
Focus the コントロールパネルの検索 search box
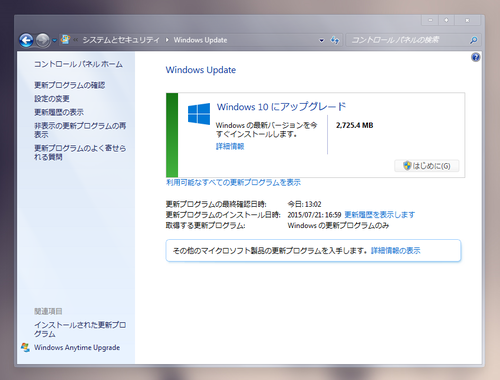[x=408, y=40]
